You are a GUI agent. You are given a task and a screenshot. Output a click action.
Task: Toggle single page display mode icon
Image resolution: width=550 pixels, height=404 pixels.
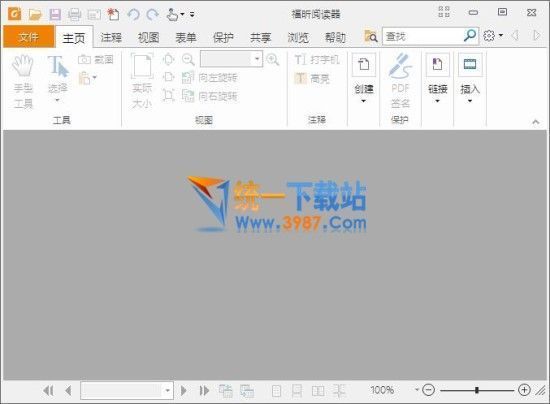pyautogui.click(x=276, y=391)
